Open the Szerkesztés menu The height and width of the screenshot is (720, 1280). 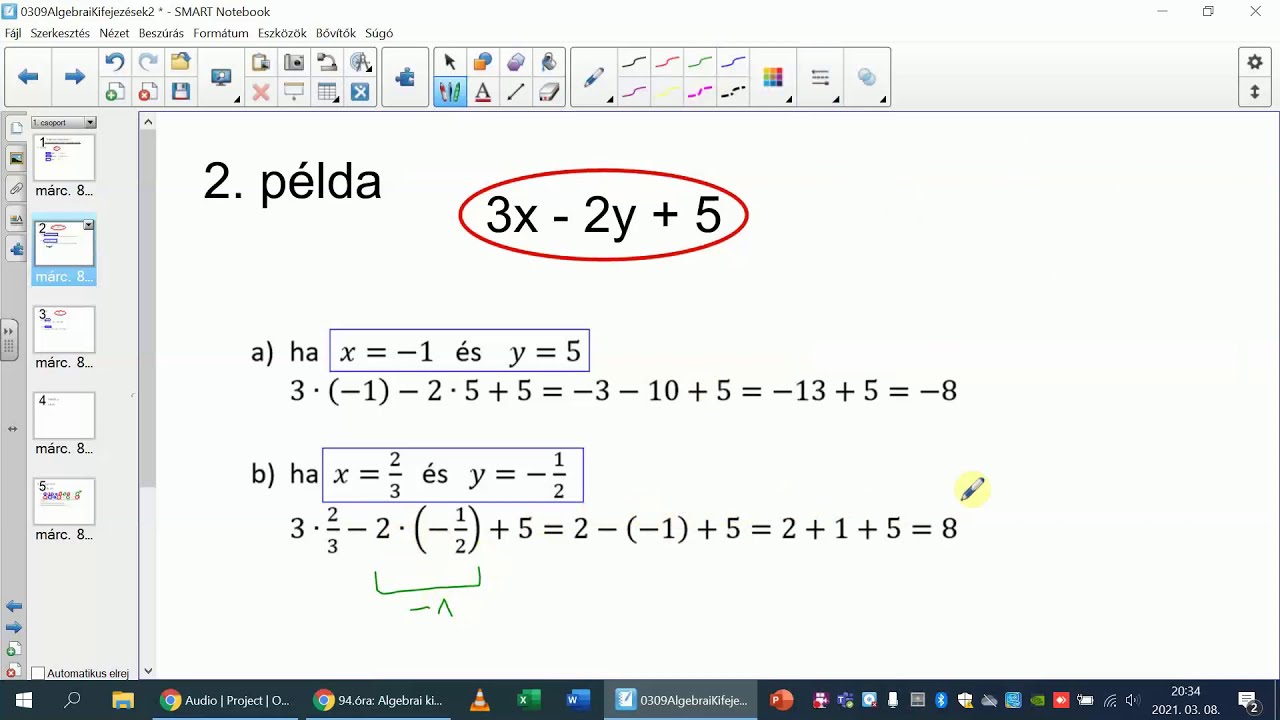60,33
